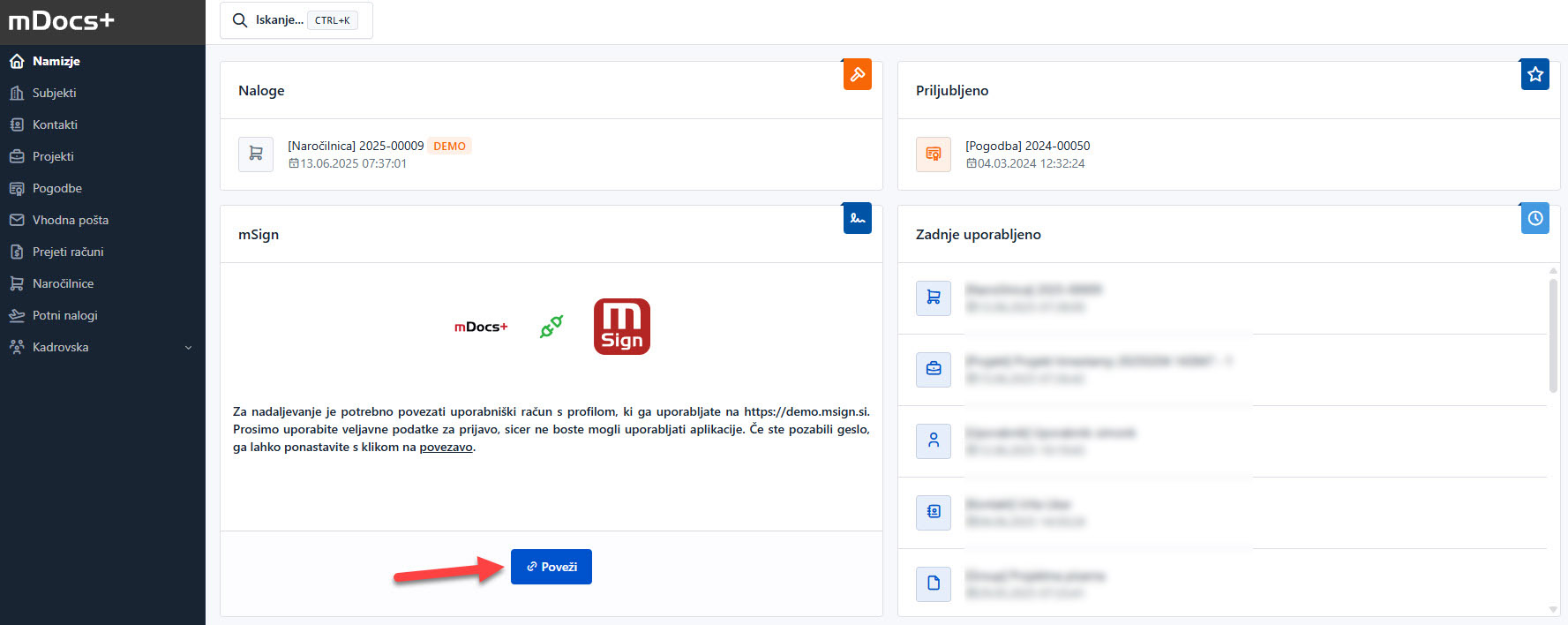Click the green link connection icon
Image resolution: width=1568 pixels, height=625 pixels.
tap(551, 327)
